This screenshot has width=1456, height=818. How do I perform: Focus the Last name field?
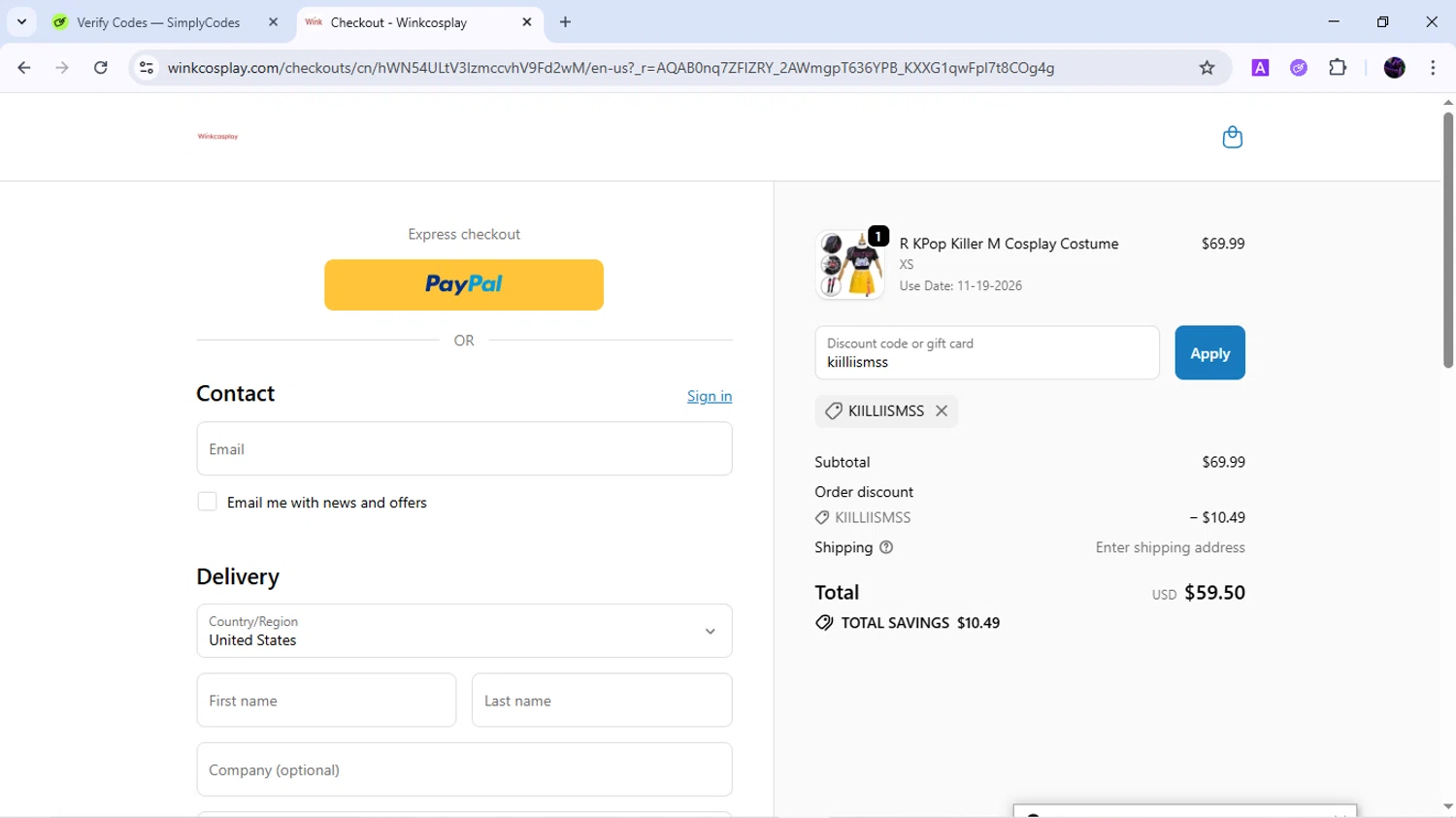602,700
